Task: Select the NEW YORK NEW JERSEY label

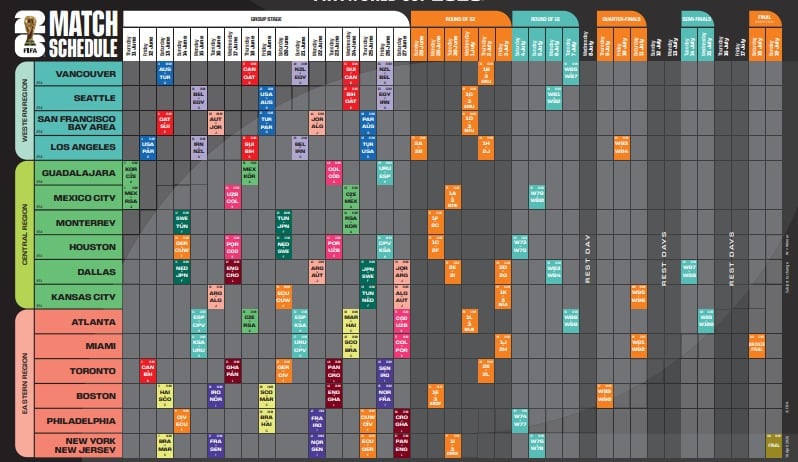Action: click(78, 445)
